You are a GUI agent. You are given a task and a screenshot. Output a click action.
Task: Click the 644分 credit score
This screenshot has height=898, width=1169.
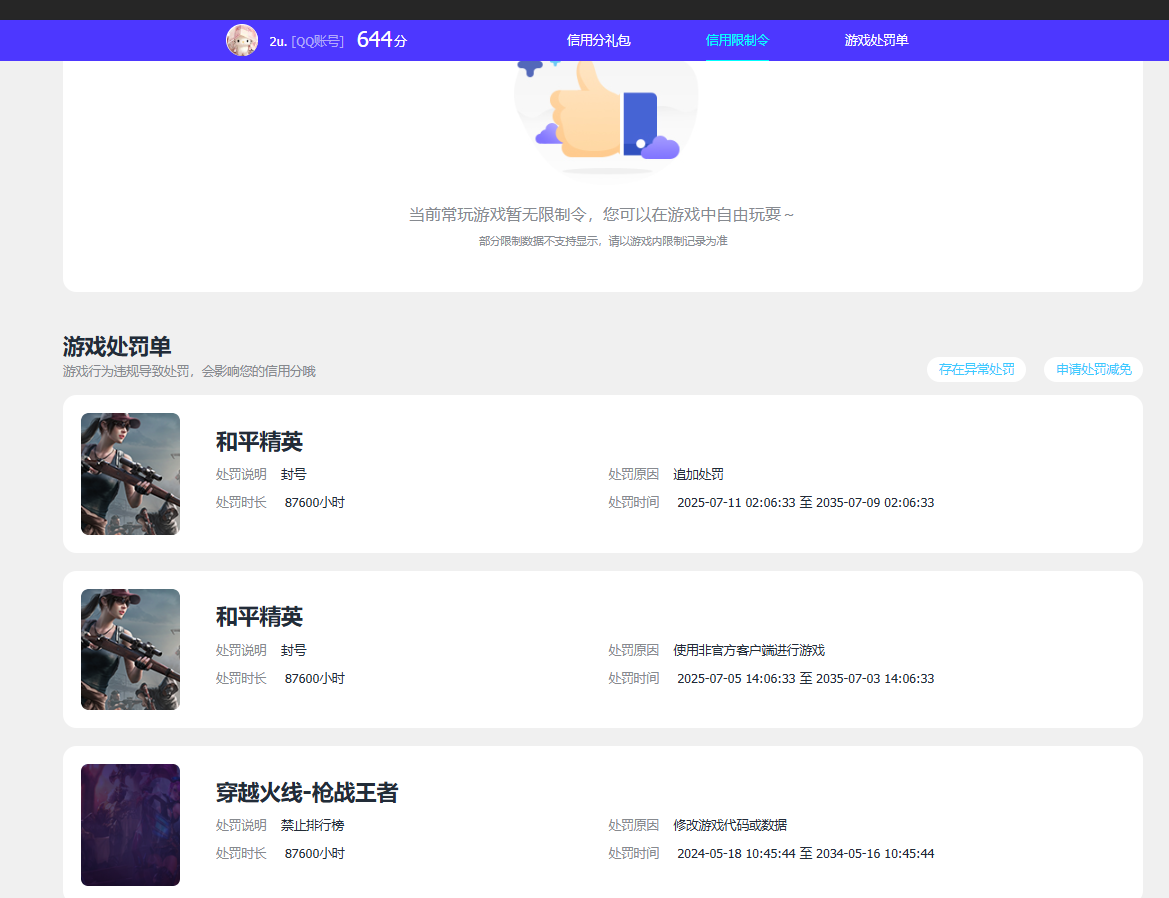382,39
